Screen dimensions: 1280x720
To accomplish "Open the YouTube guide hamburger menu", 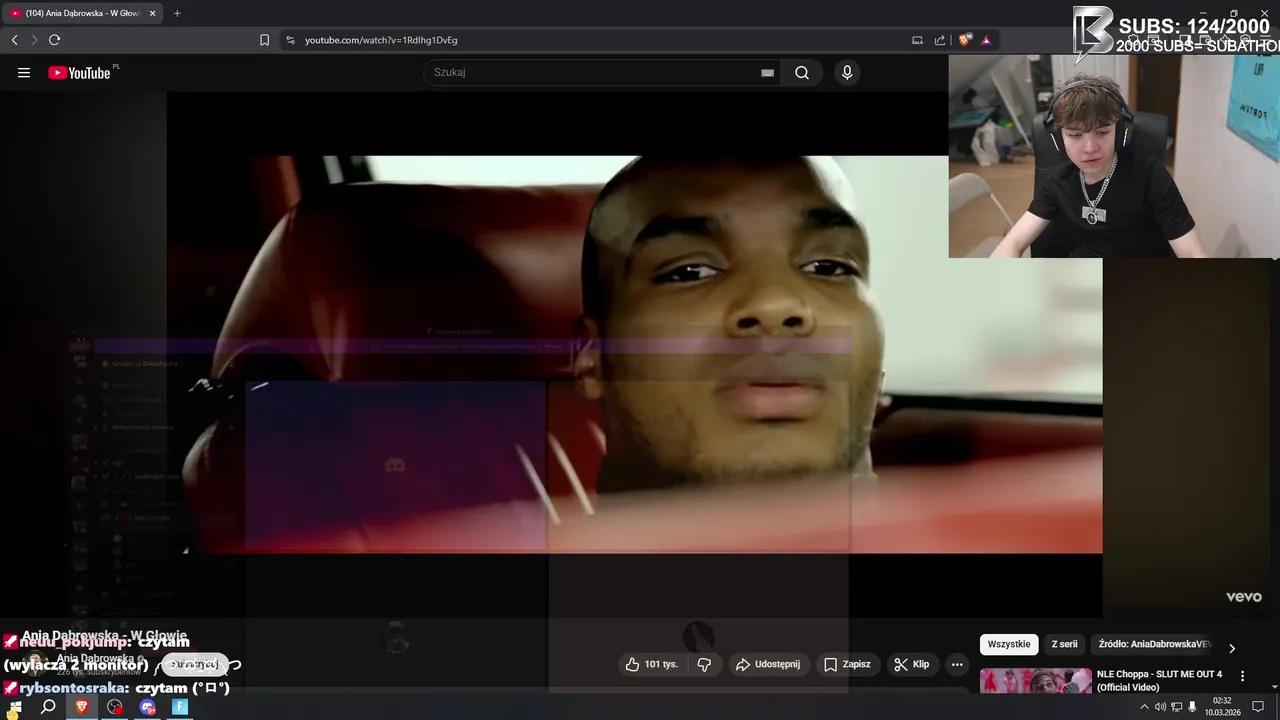I will (x=23, y=72).
